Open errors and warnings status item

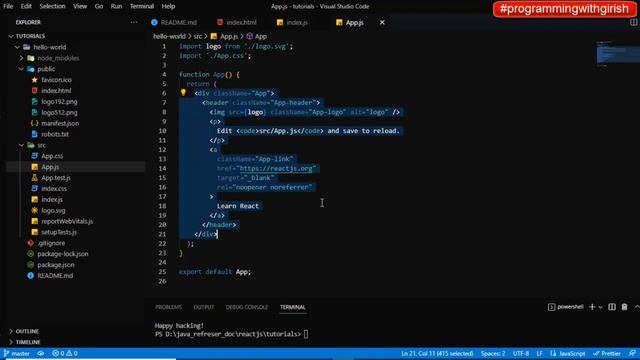pyautogui.click(x=65, y=353)
